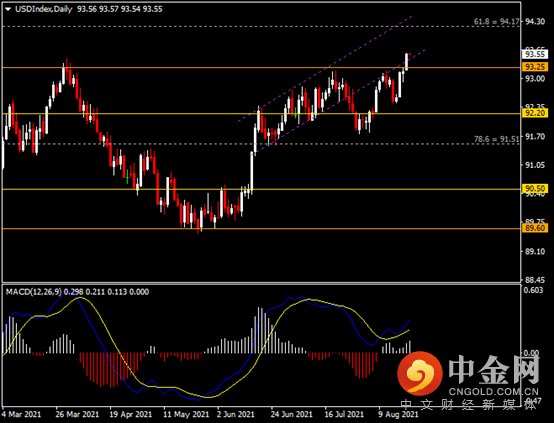Click the OHLC values 93.56 93.57 93.54 93.55
The height and width of the screenshot is (423, 554).
pyautogui.click(x=120, y=9)
